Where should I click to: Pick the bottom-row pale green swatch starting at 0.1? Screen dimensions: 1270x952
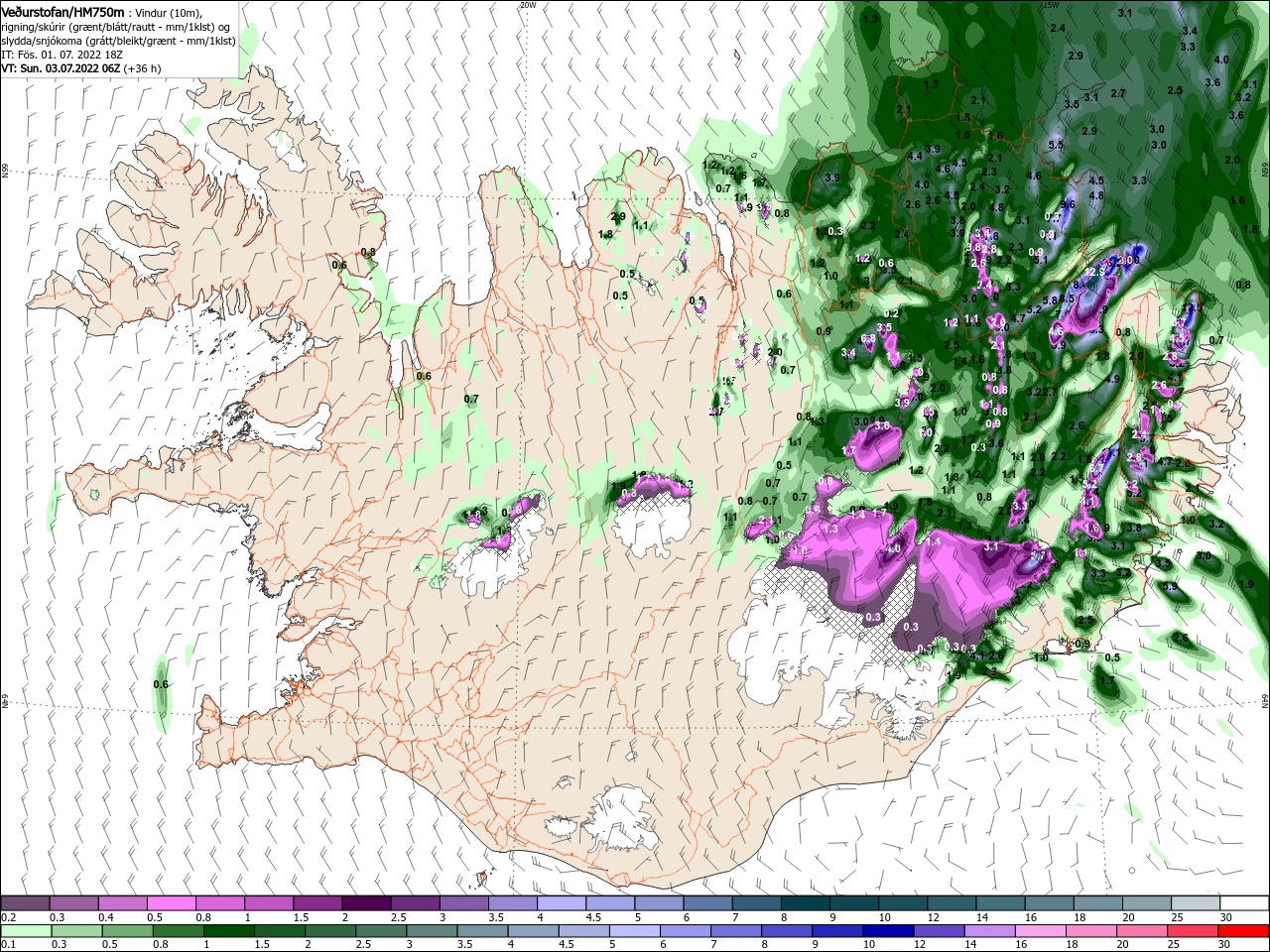[25, 931]
